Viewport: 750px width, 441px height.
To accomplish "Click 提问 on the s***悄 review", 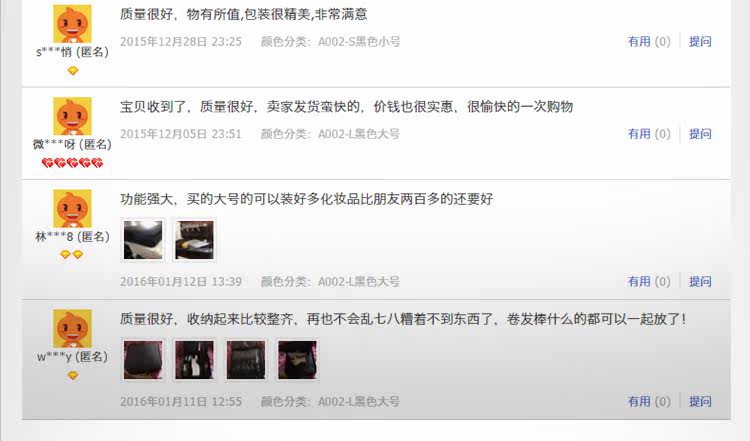I will click(x=700, y=42).
